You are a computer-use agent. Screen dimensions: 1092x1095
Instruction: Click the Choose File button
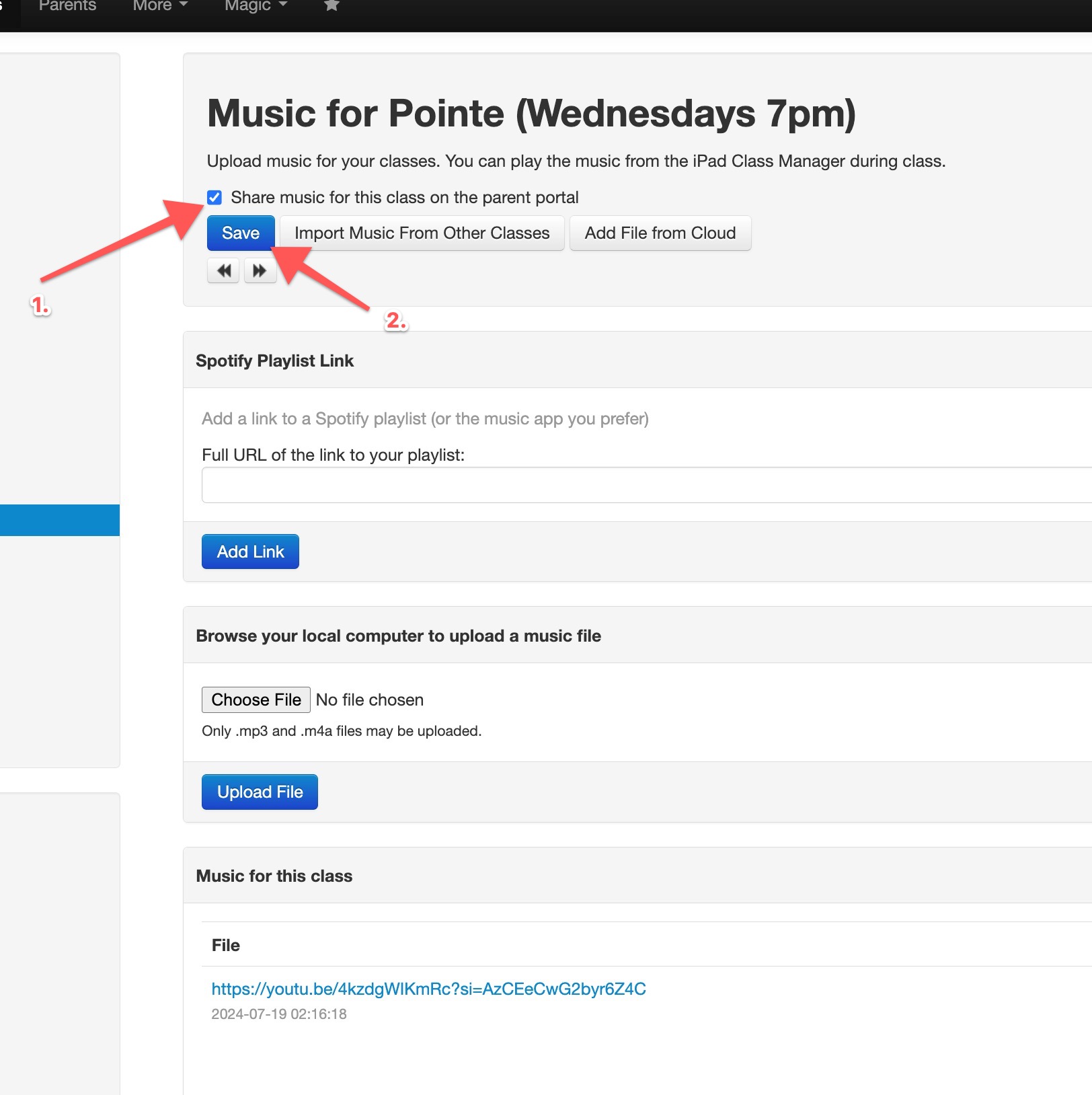click(256, 700)
